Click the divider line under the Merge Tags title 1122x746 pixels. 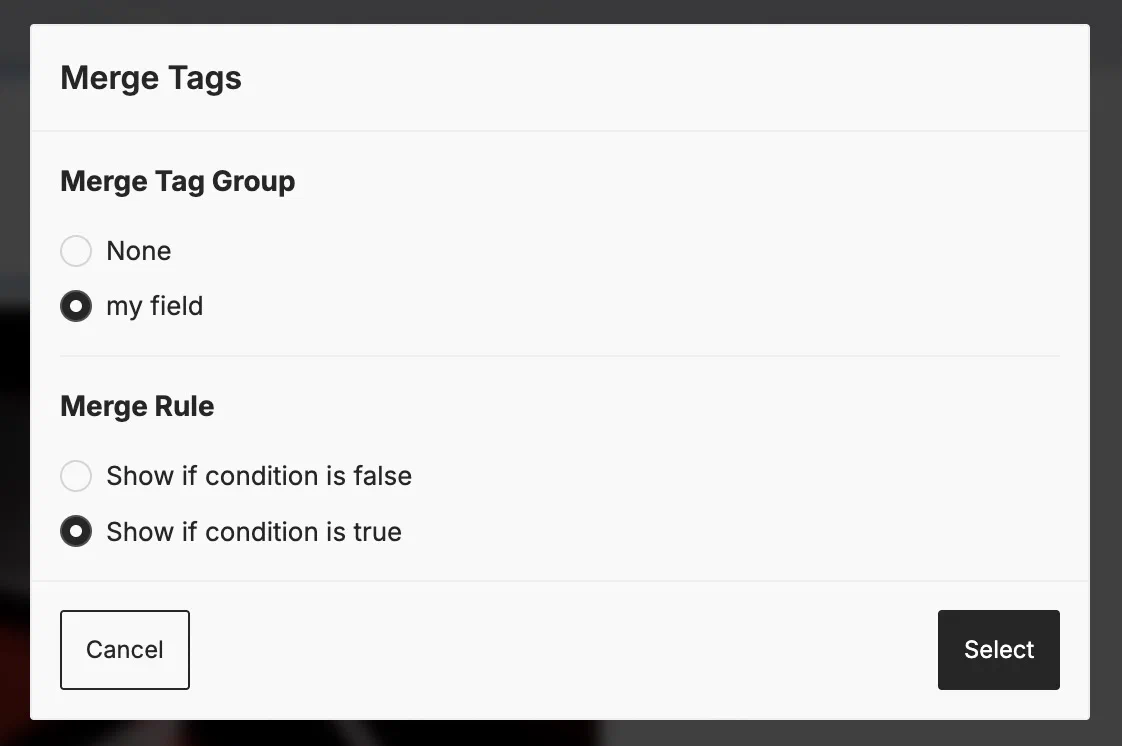tap(560, 131)
